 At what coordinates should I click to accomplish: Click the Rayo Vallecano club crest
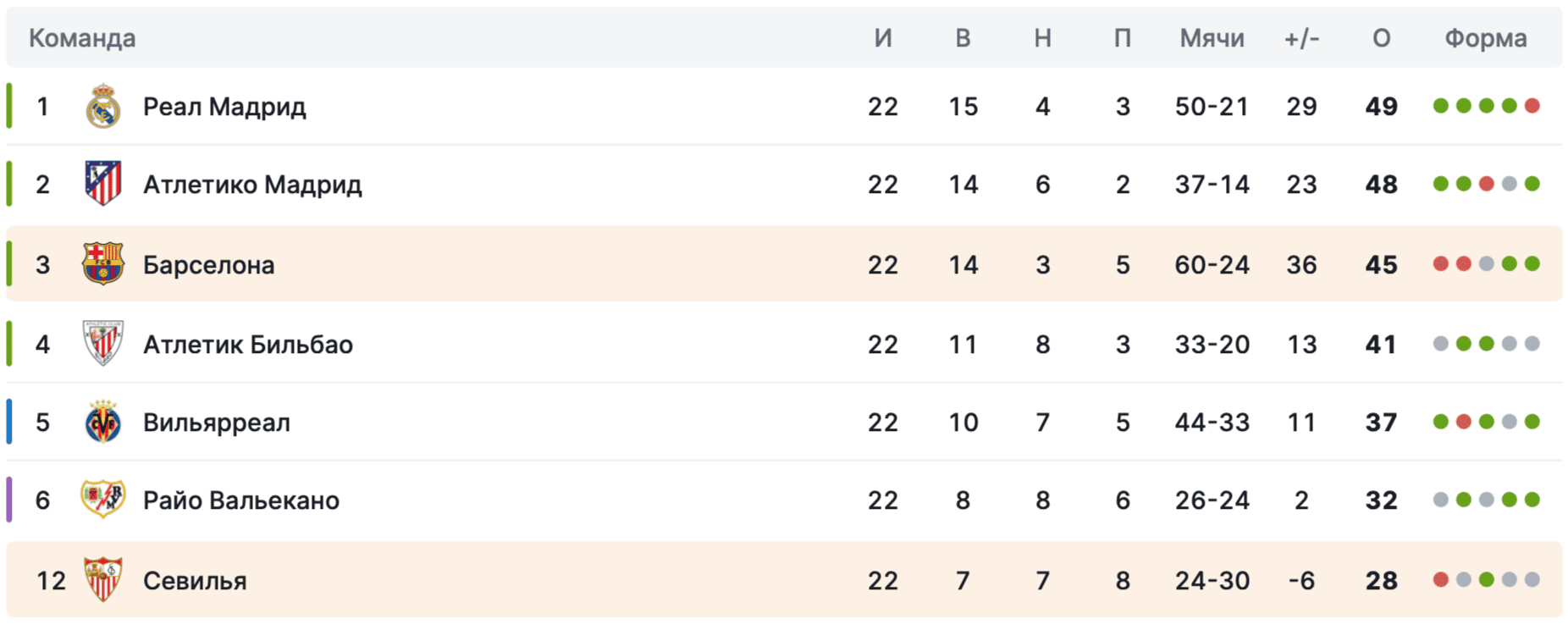point(103,500)
